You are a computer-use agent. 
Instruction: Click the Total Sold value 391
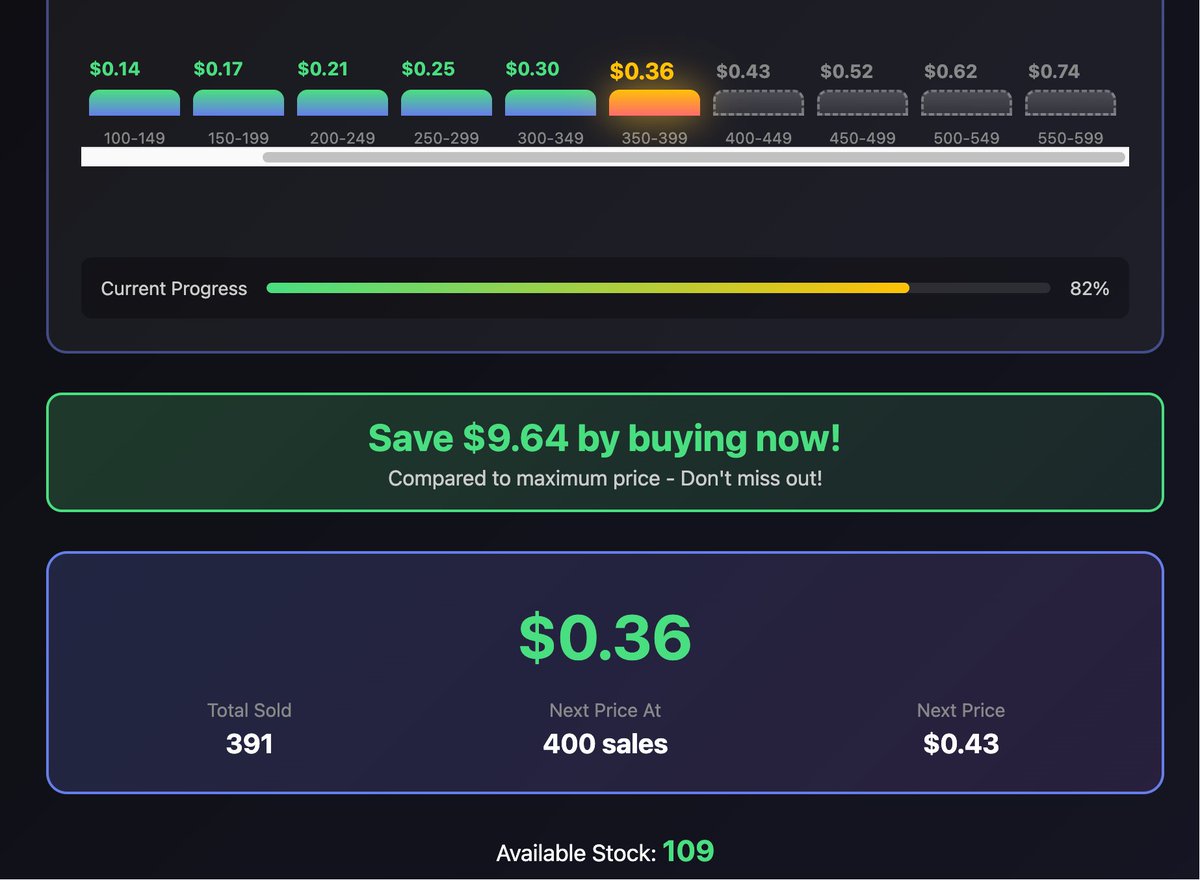(249, 744)
